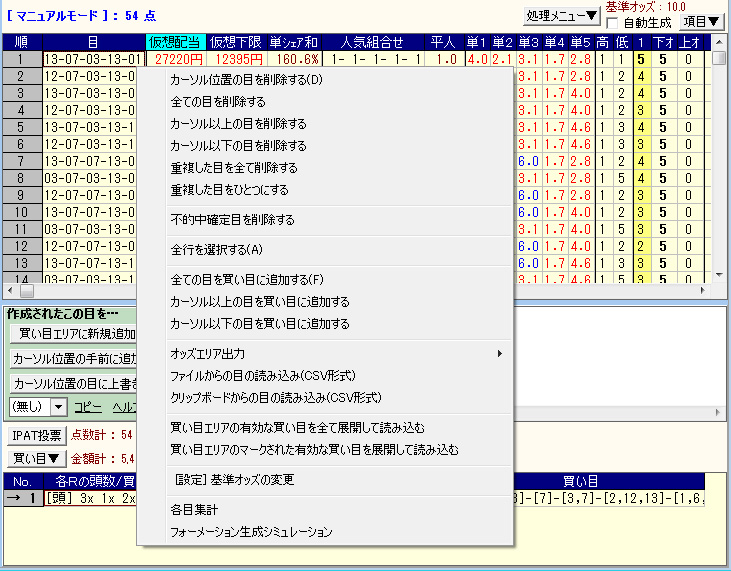Select row 1 header in the table

pyautogui.click(x=22, y=59)
